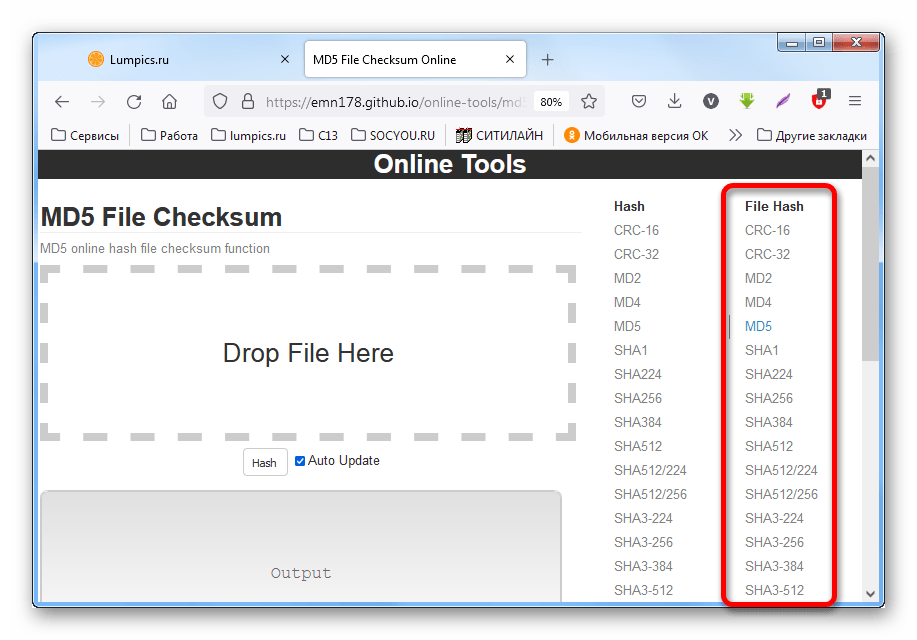
Task: Open the downloads panel
Action: (x=675, y=101)
